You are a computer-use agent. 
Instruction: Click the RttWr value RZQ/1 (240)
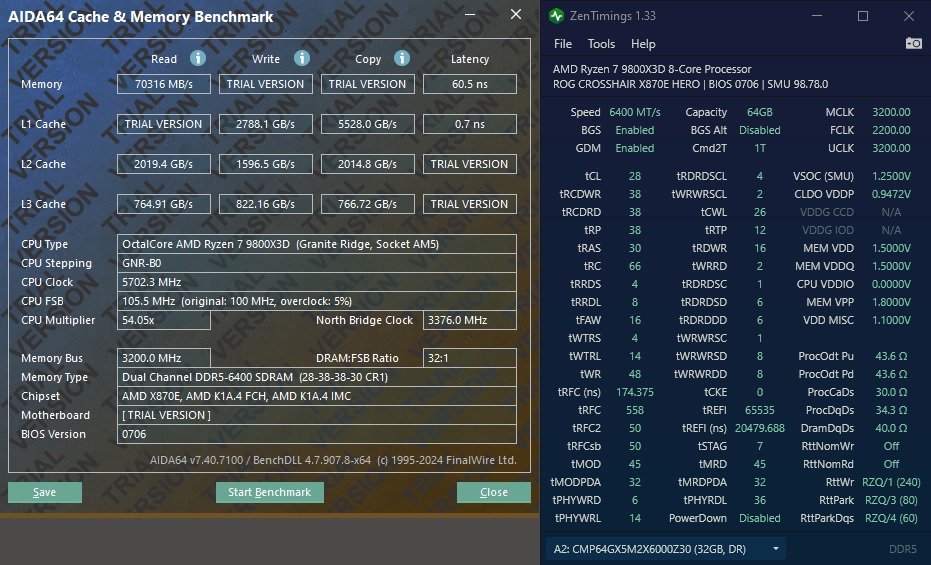[x=891, y=482]
